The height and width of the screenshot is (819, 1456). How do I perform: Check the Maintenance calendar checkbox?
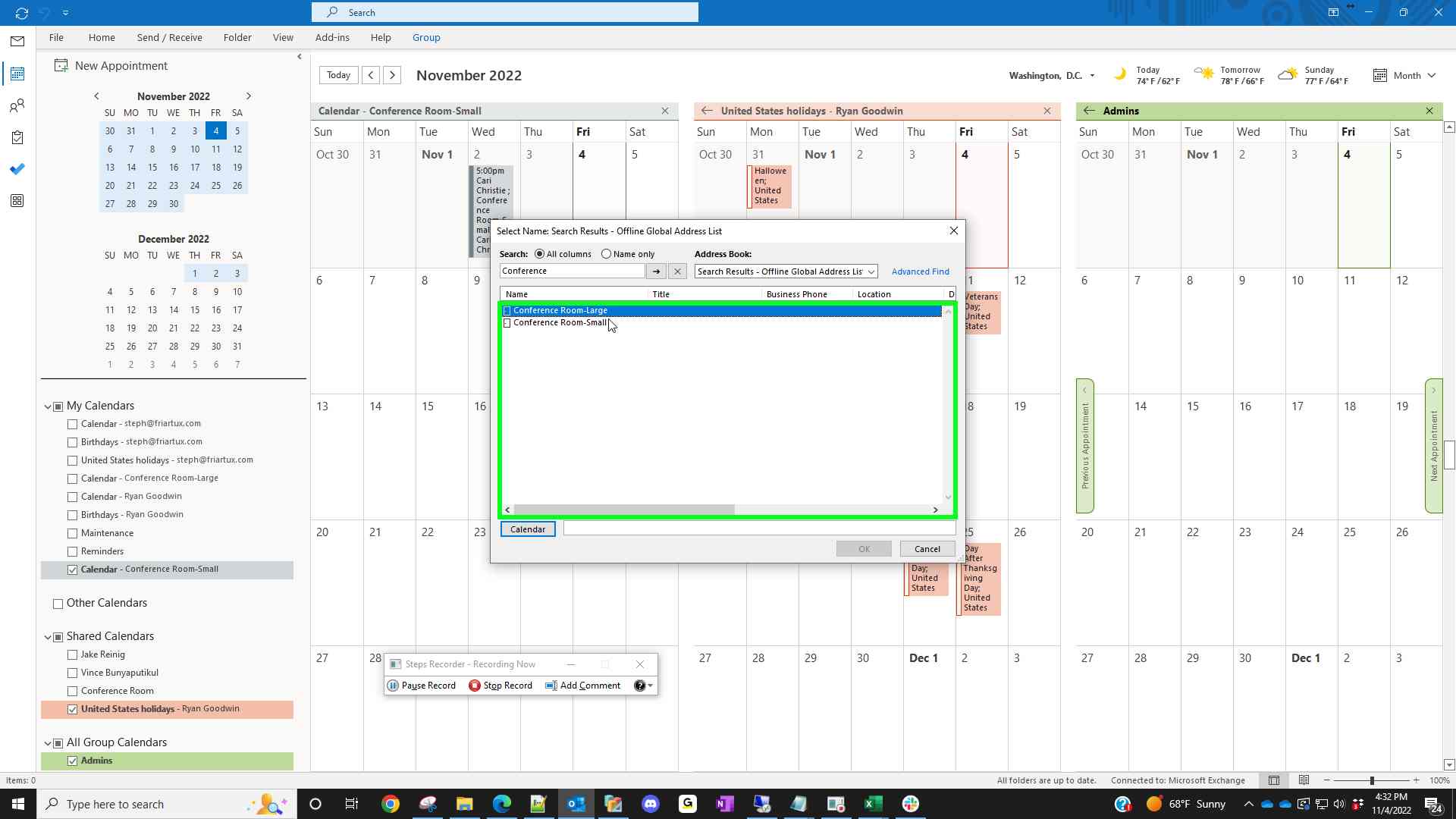[x=73, y=533]
